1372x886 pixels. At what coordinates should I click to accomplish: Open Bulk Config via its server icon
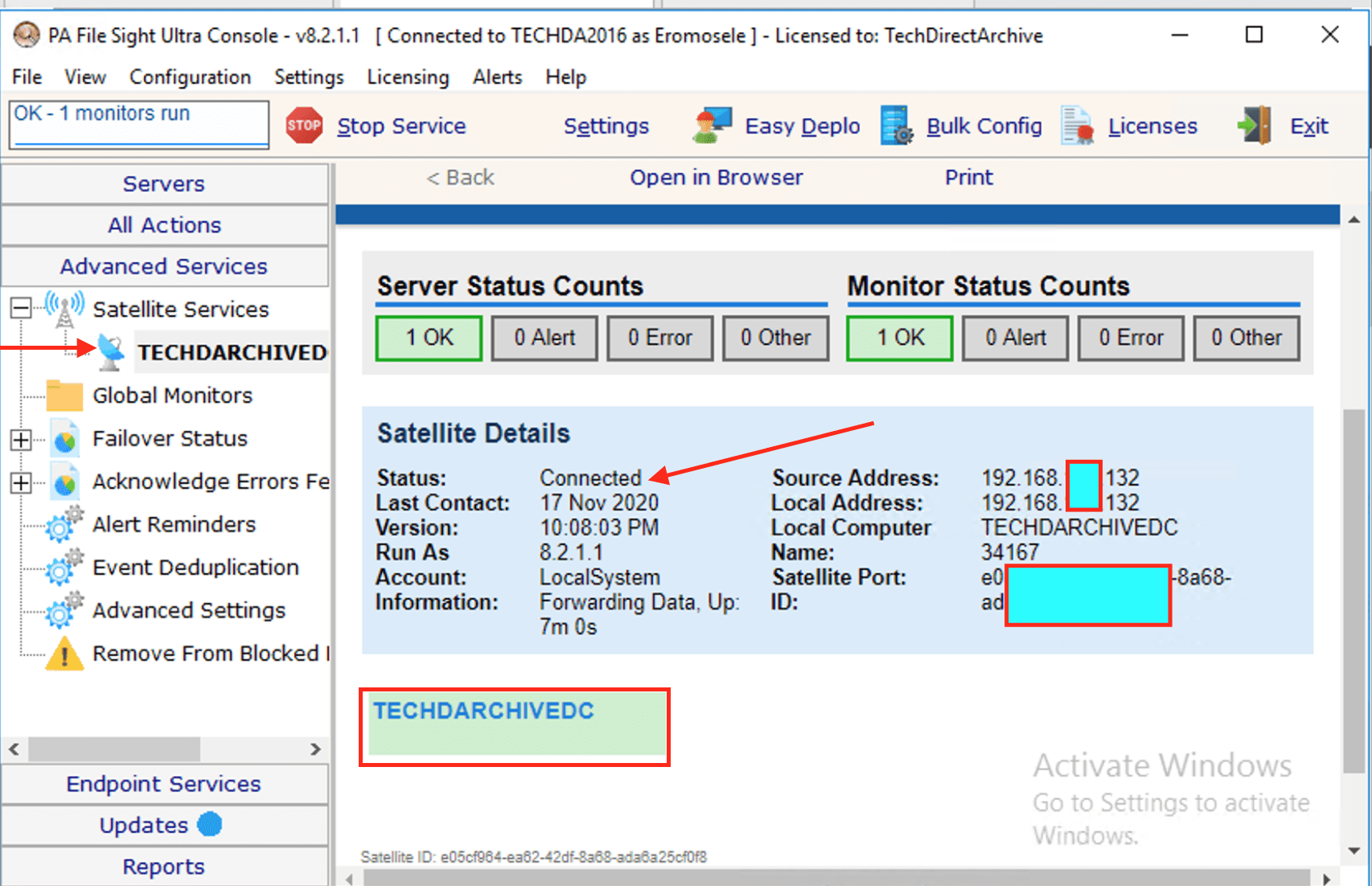point(896,126)
